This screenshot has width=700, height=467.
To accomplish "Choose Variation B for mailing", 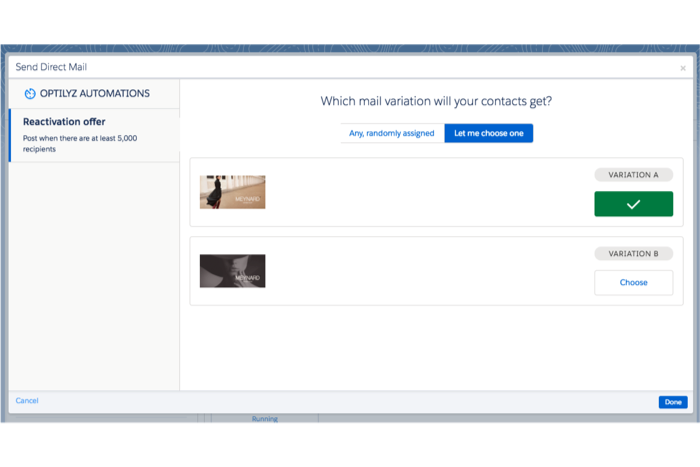I will click(x=633, y=282).
